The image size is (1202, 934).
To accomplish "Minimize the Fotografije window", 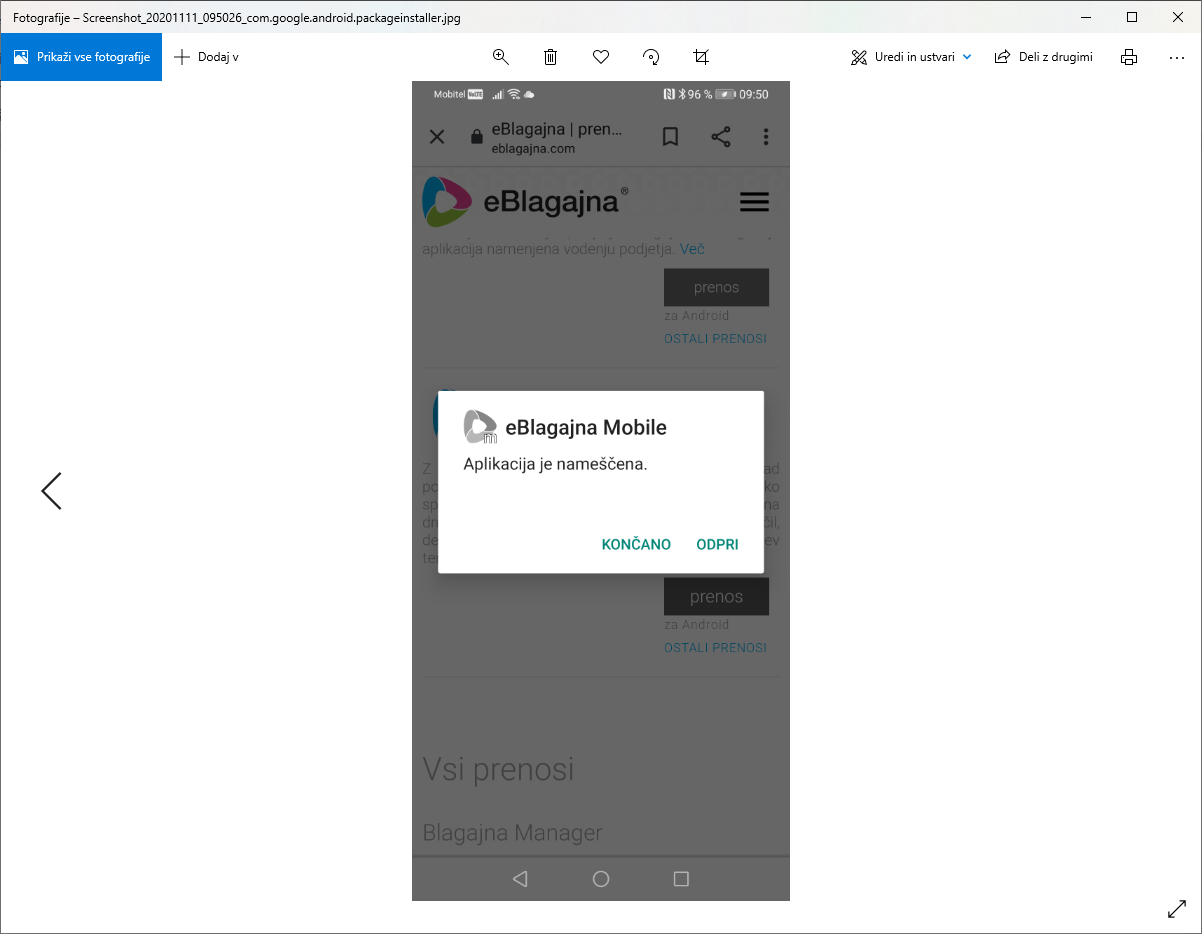I will (x=1086, y=17).
